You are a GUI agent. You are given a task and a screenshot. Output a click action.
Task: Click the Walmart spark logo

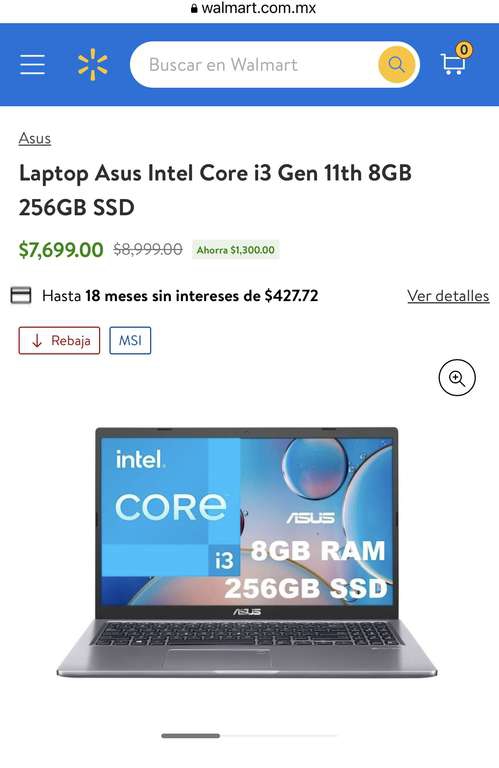pyautogui.click(x=93, y=65)
